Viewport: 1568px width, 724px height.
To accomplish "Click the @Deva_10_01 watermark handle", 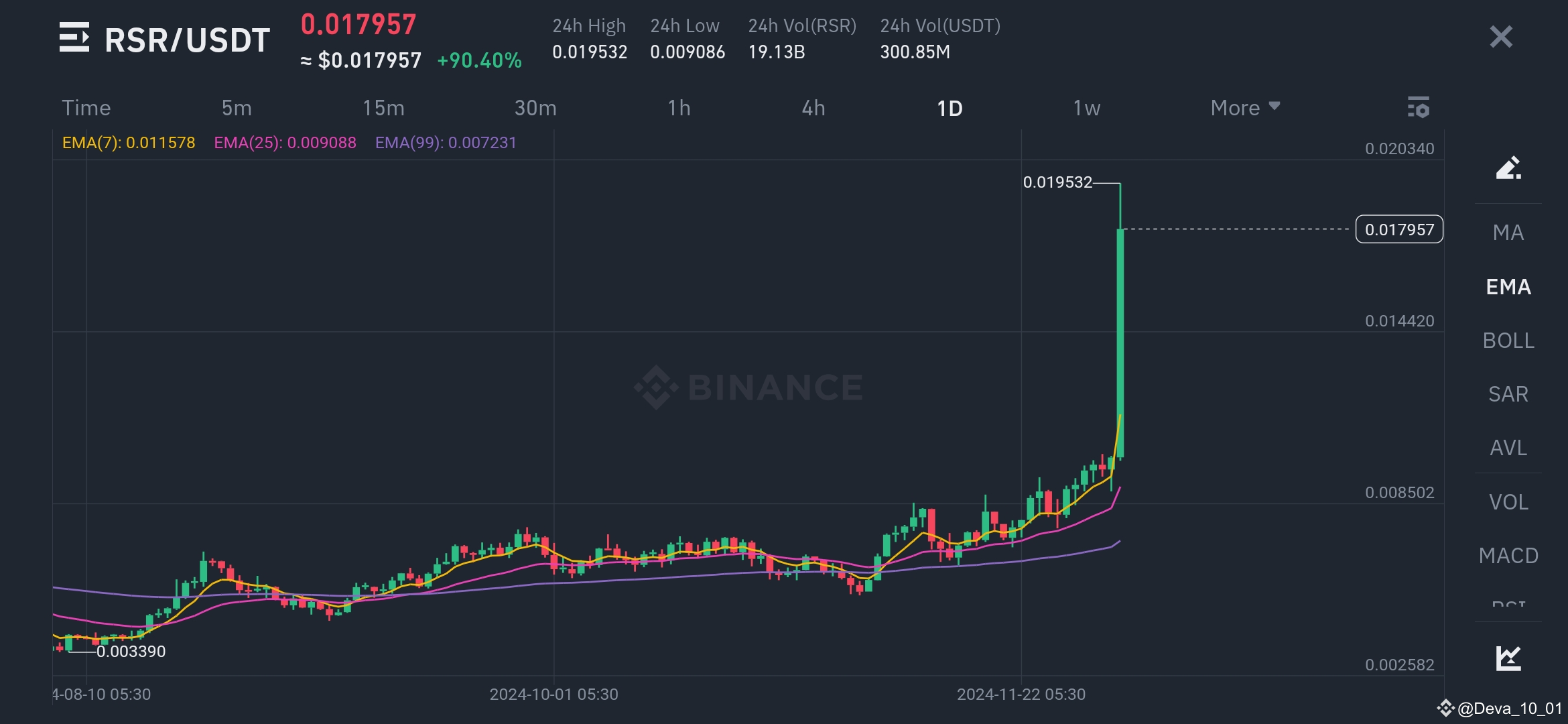I will 1510,709.
